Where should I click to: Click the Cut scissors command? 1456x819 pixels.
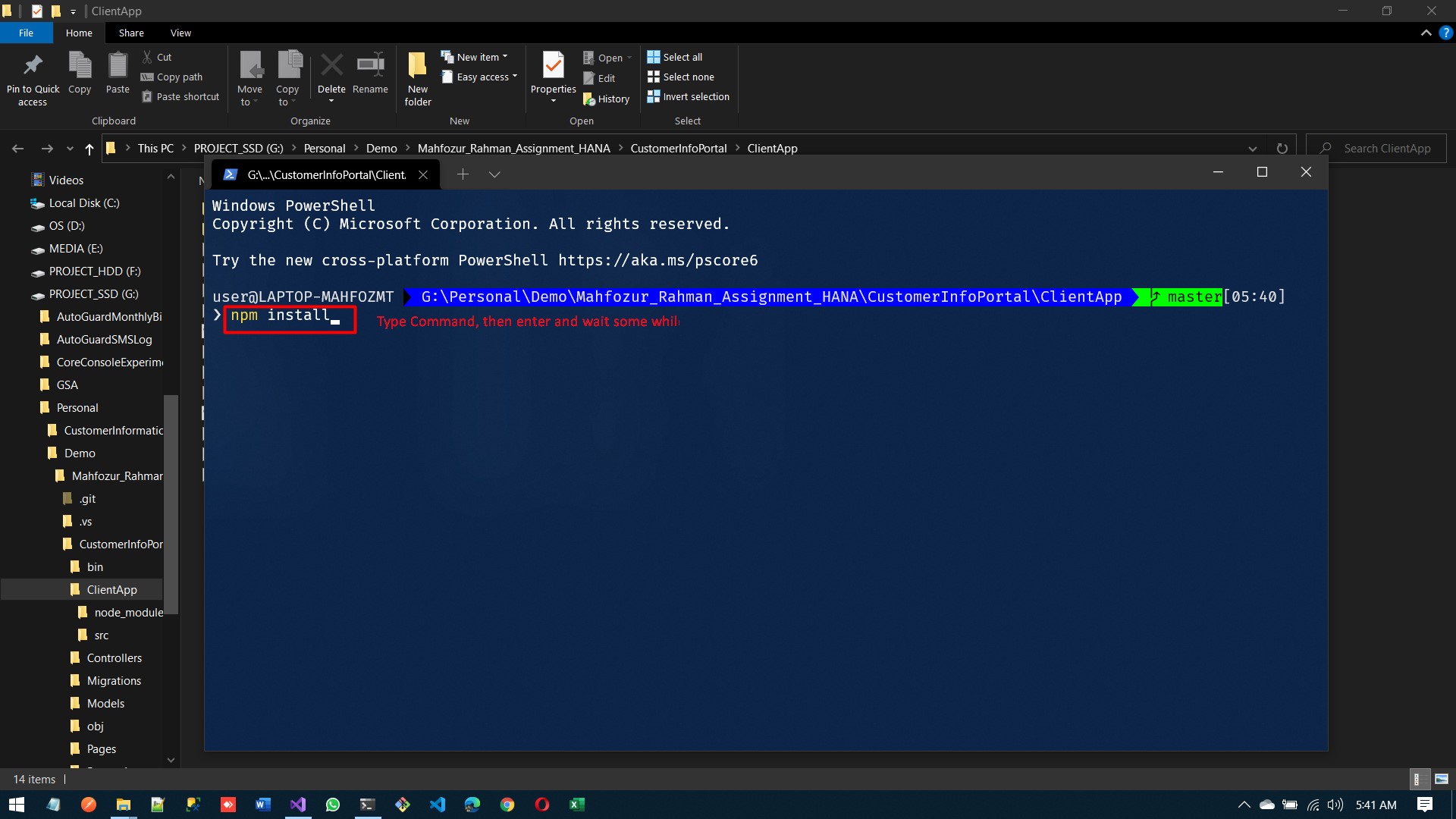[x=157, y=57]
